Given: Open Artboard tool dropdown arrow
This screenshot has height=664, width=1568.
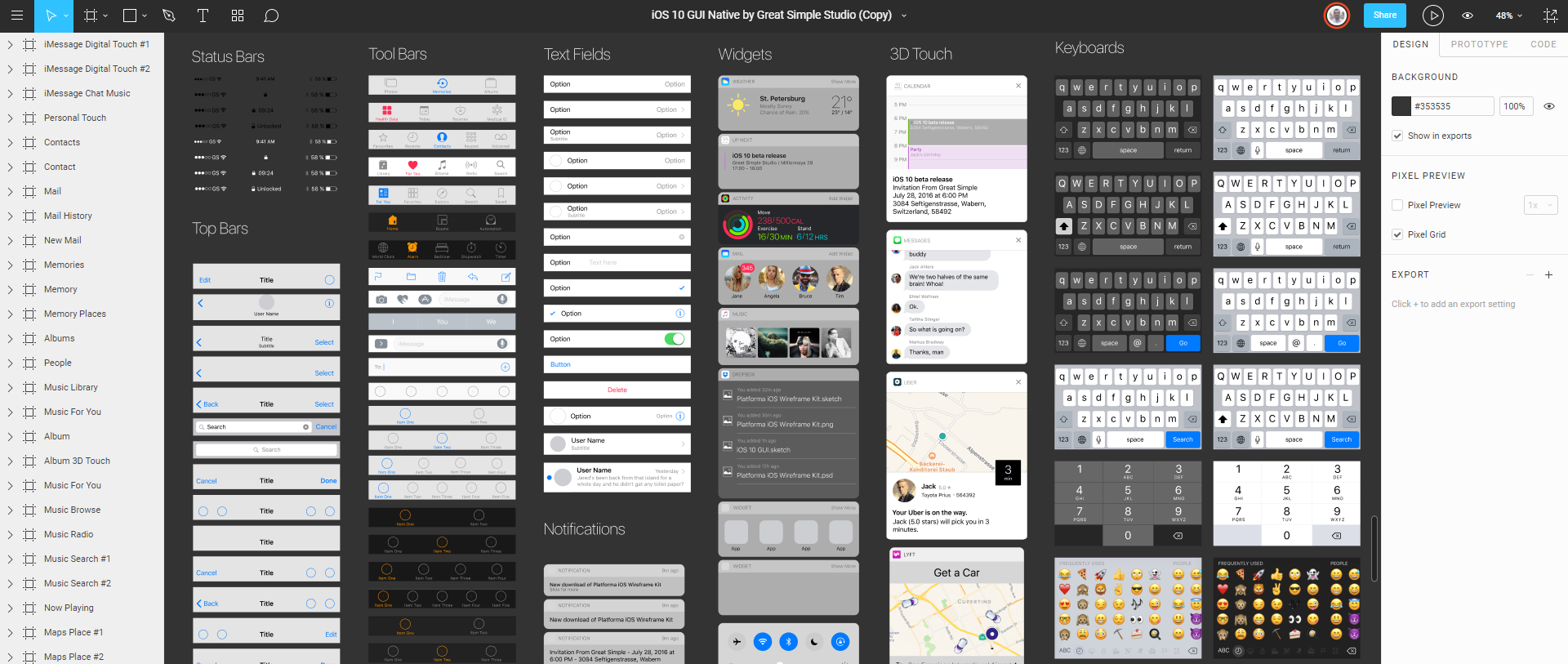Looking at the screenshot, I should point(106,16).
